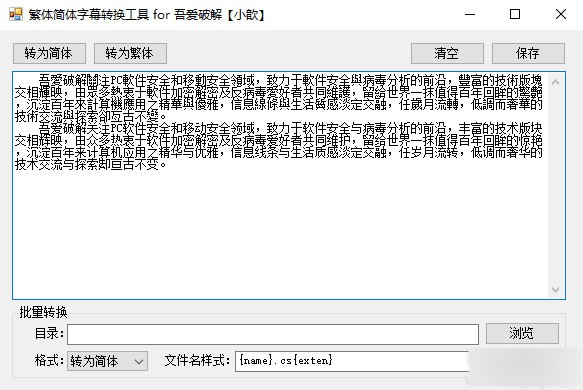Close the converter window
The height and width of the screenshot is (390, 583).
coord(561,14)
